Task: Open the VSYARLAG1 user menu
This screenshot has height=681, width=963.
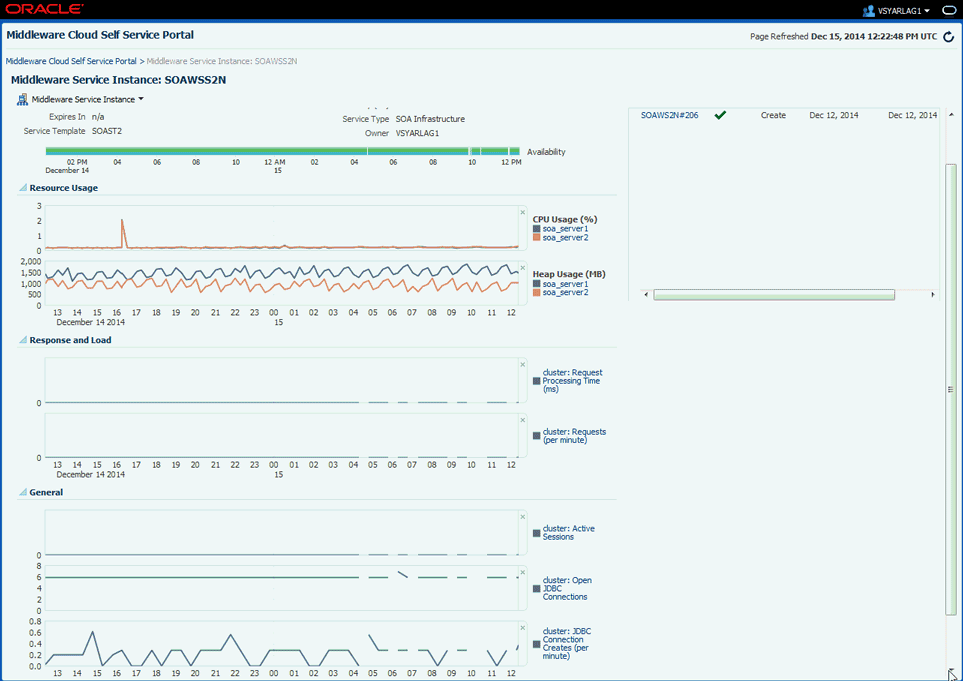Action: pyautogui.click(x=903, y=11)
